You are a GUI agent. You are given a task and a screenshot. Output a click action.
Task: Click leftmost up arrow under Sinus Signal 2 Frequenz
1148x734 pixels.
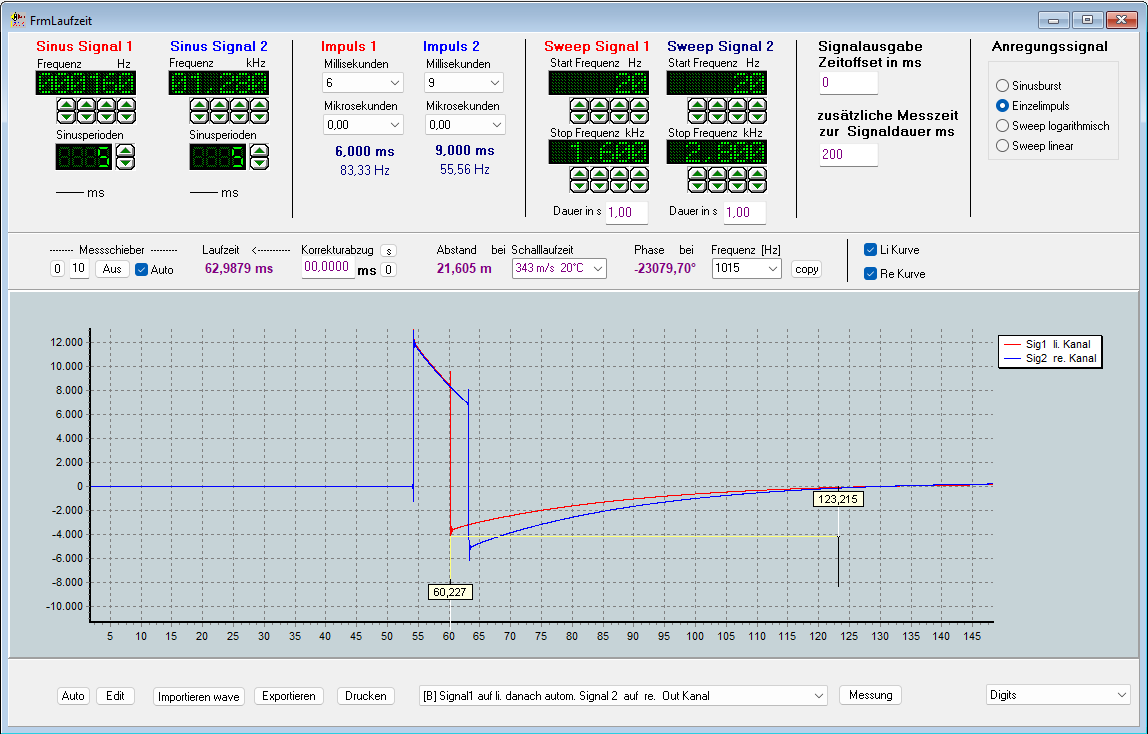[x=200, y=105]
